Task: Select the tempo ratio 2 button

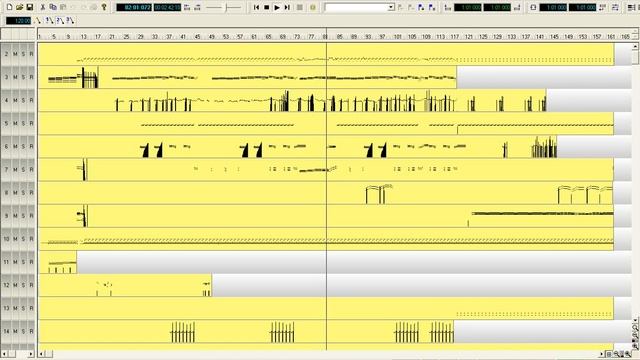Action: point(60,20)
